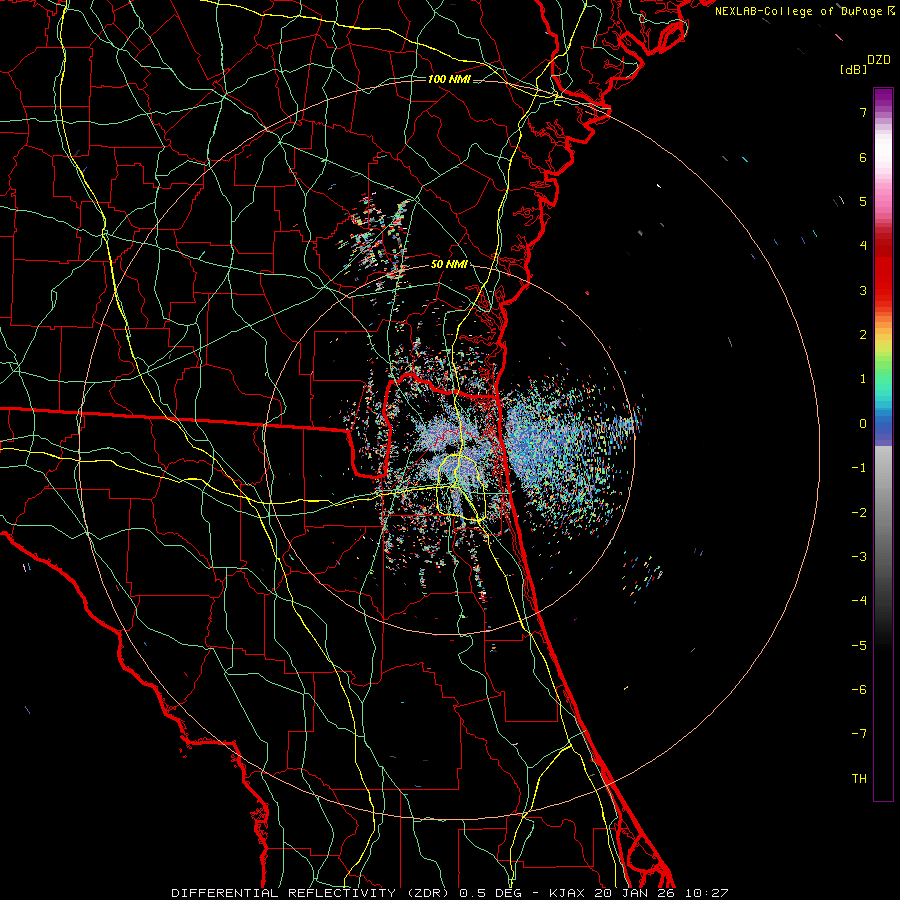This screenshot has width=900, height=900.
Task: Click the 10:27 timestamp
Action: (706, 893)
